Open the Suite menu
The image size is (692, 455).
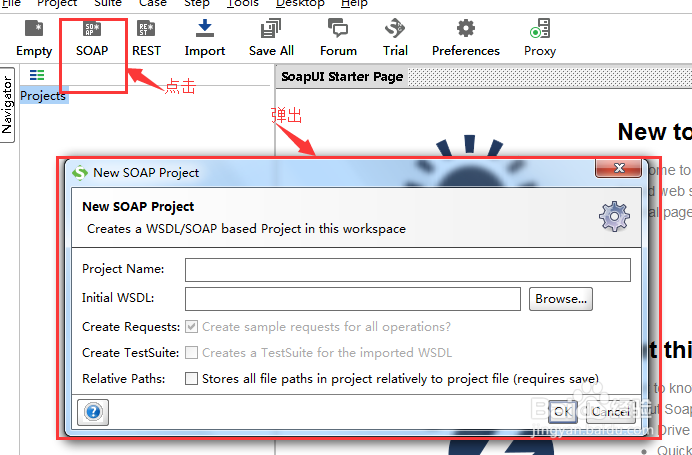tap(108, 4)
